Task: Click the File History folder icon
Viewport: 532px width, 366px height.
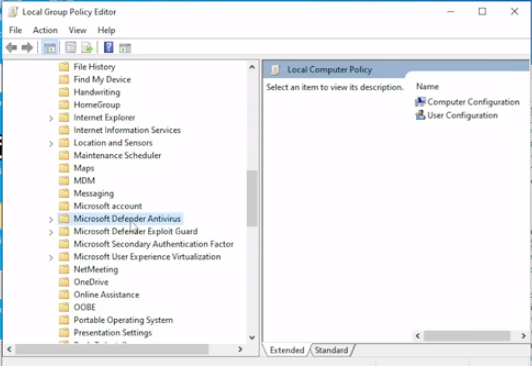Action: coord(64,66)
